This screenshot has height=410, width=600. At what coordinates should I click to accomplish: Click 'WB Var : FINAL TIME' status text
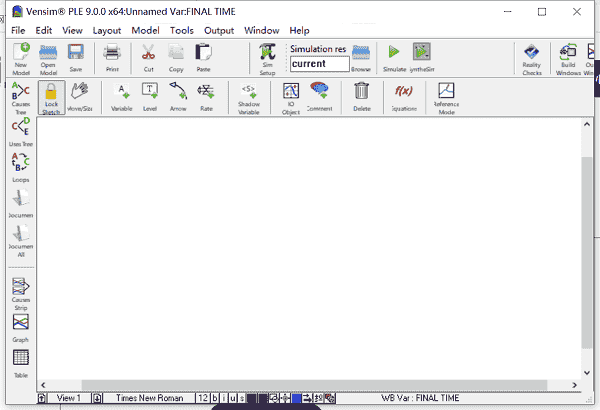[x=420, y=398]
